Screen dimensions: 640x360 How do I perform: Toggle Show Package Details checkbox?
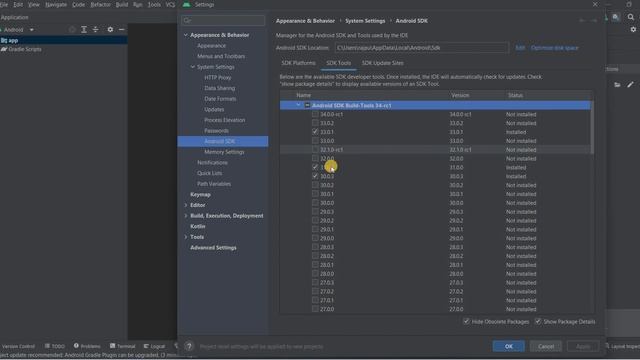(538, 321)
